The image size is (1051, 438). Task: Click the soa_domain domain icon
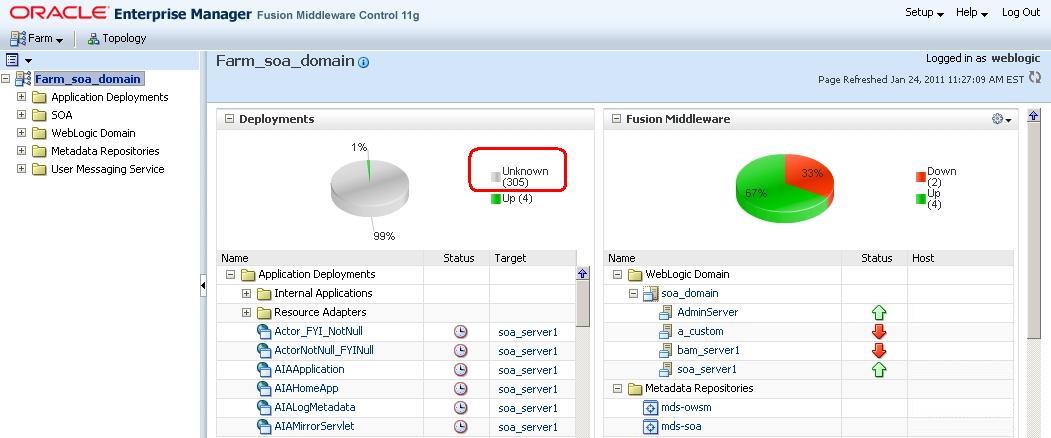point(650,293)
